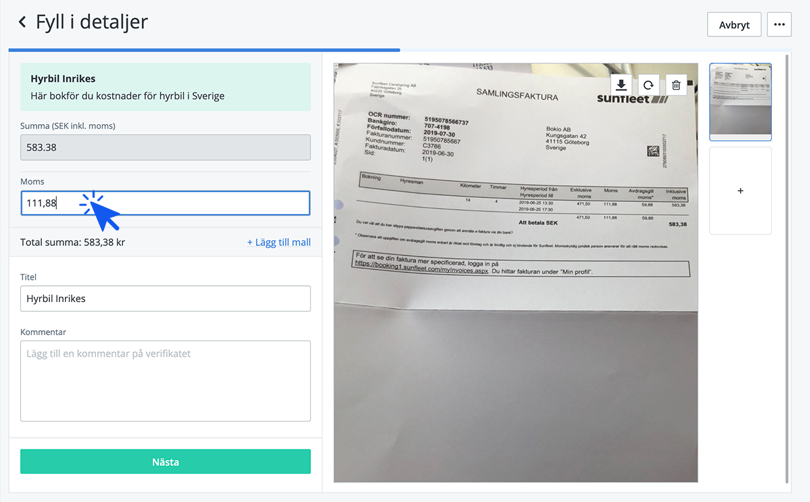
Task: Click the Summa amount field
Action: (165, 147)
